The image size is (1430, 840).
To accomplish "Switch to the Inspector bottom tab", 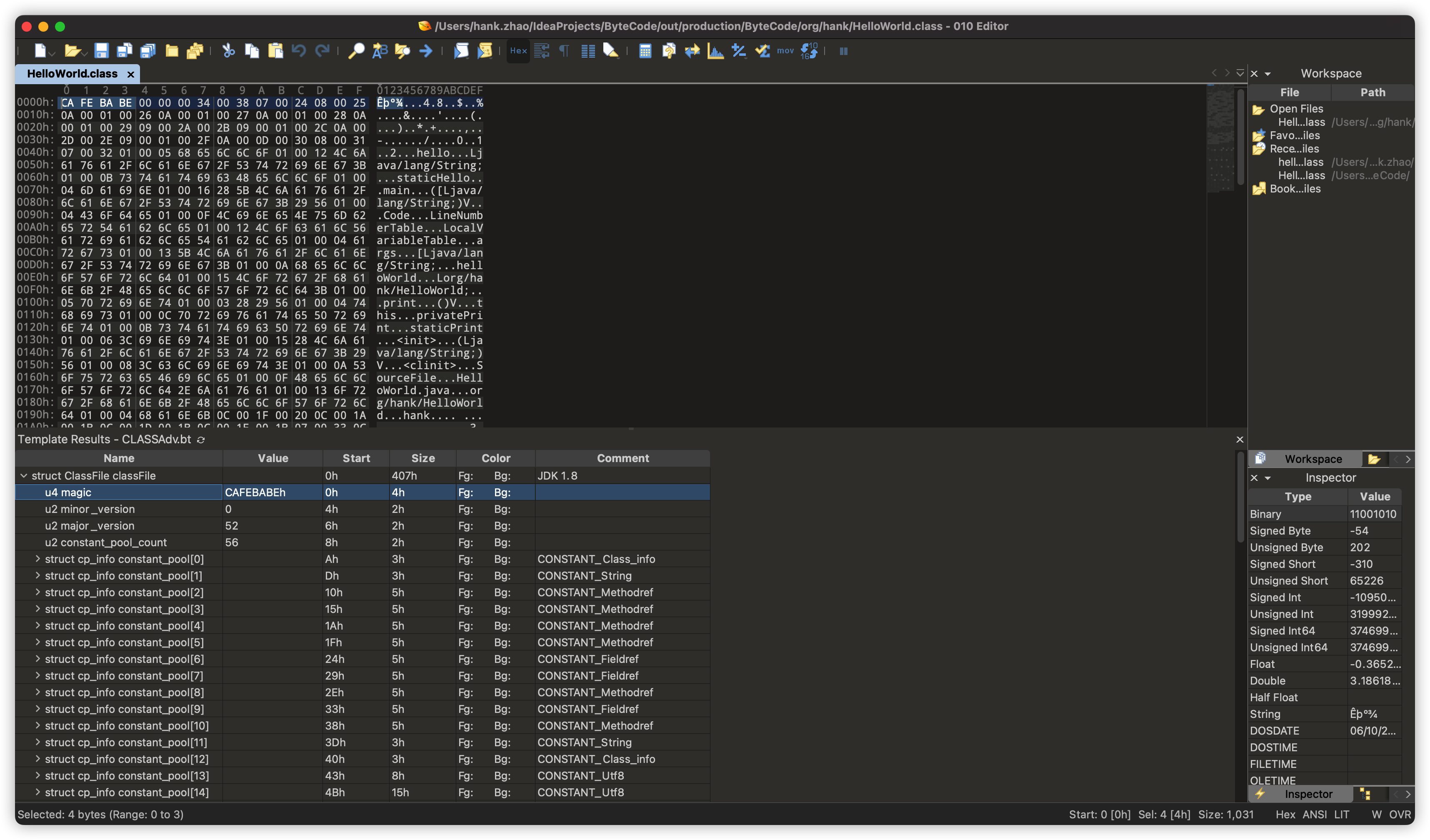I will pos(1308,794).
